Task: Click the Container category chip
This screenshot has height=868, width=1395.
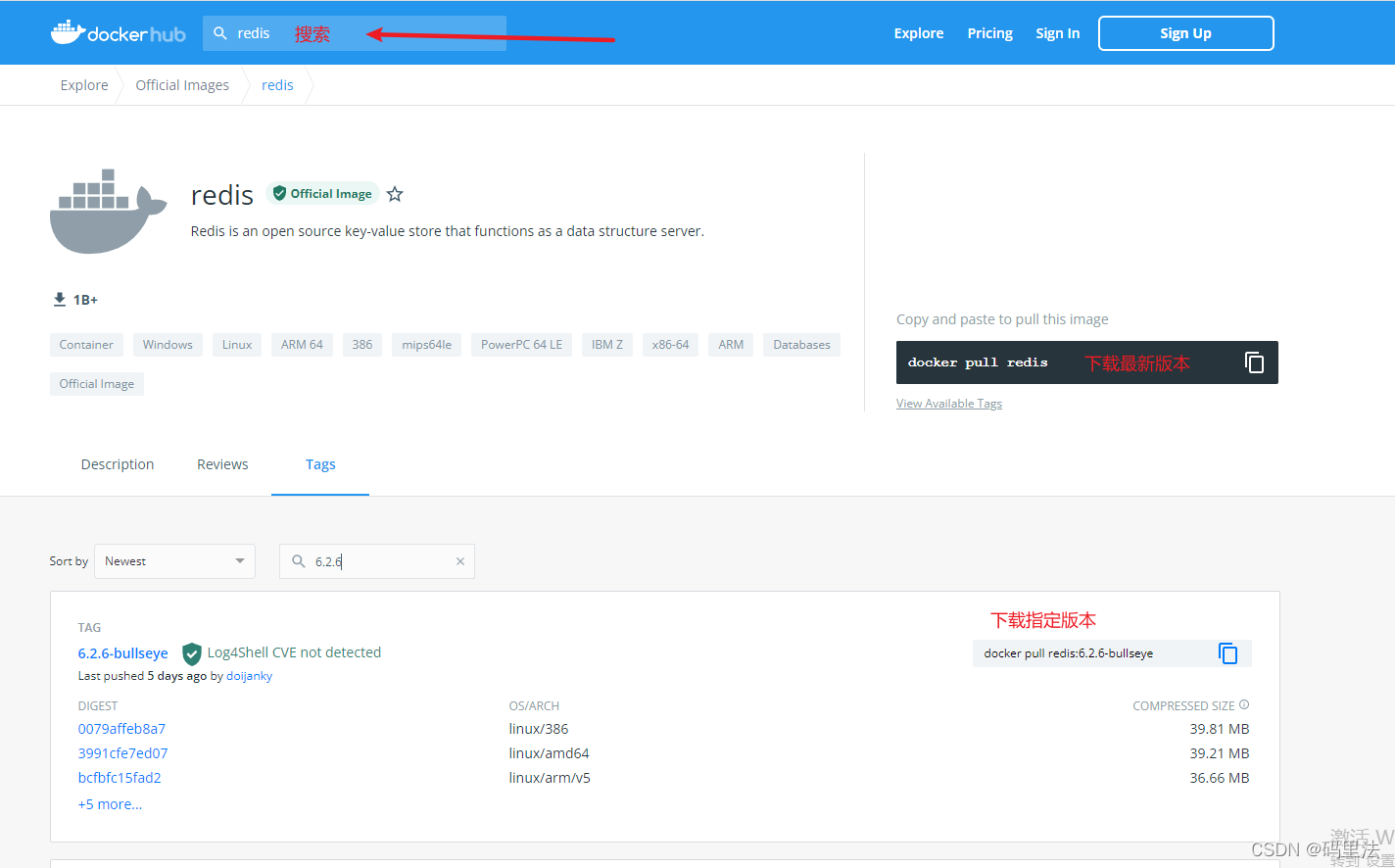Action: pos(86,345)
